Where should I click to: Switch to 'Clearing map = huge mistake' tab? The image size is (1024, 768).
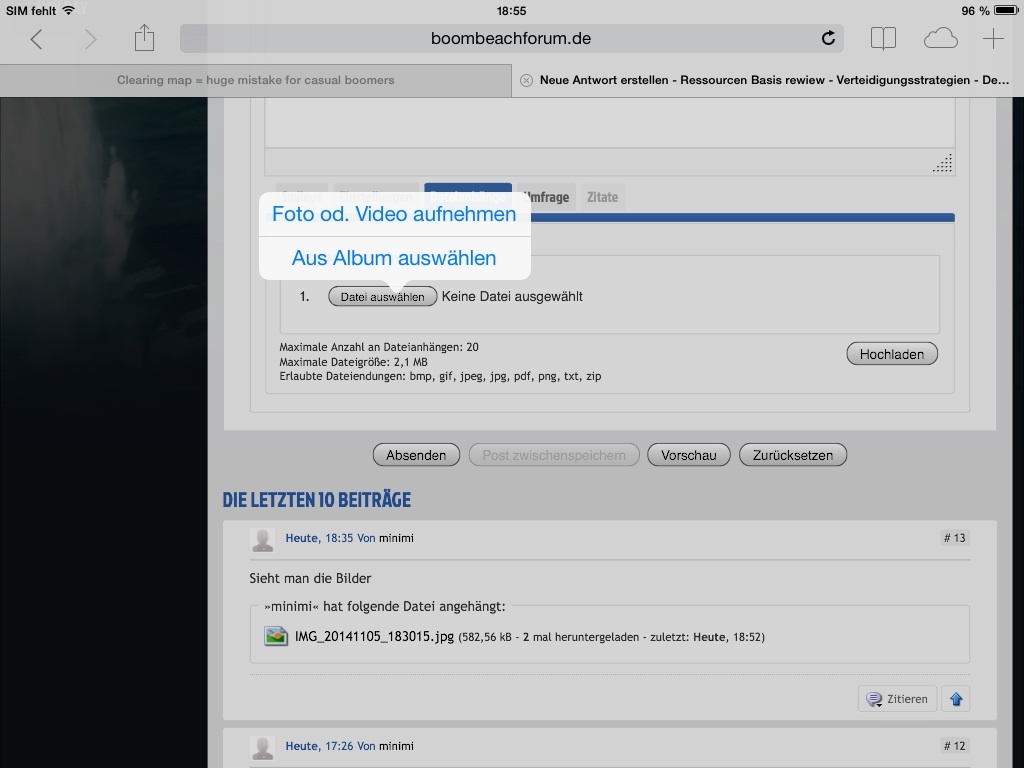point(255,80)
